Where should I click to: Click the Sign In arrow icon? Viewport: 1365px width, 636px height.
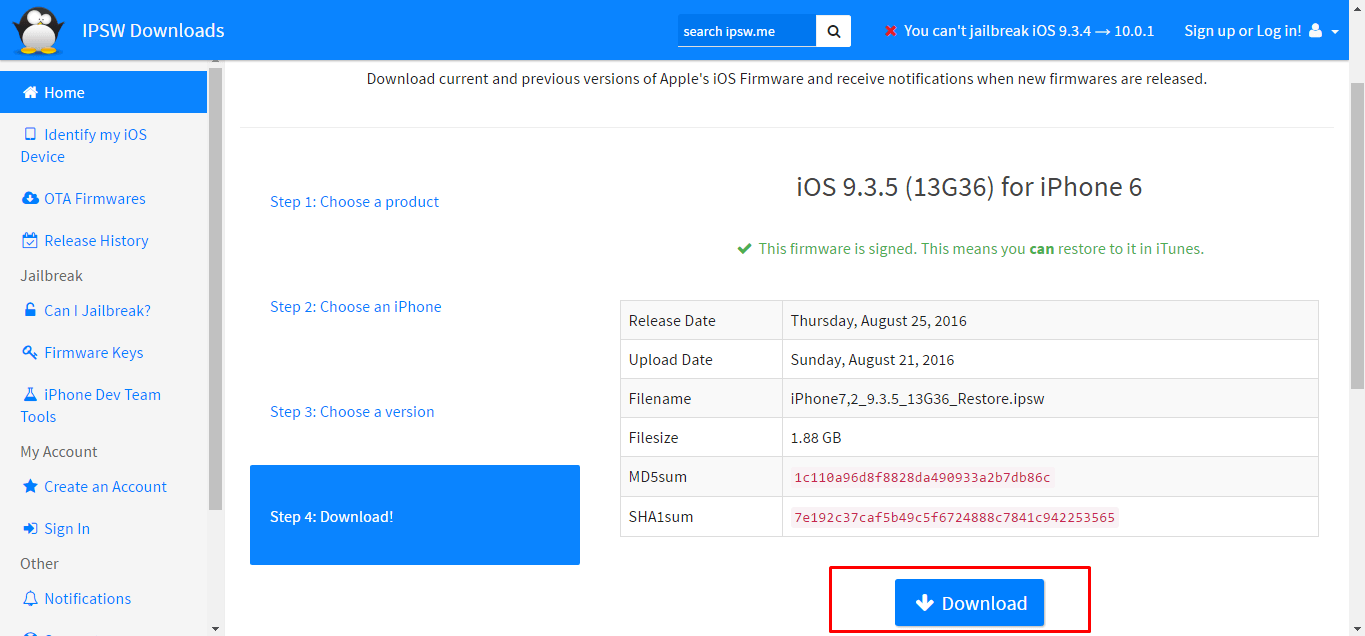pyautogui.click(x=30, y=528)
